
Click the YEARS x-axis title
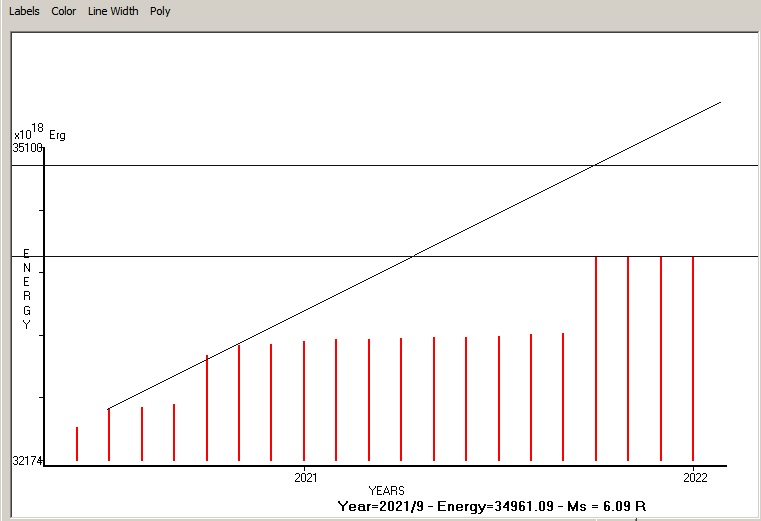click(x=386, y=490)
